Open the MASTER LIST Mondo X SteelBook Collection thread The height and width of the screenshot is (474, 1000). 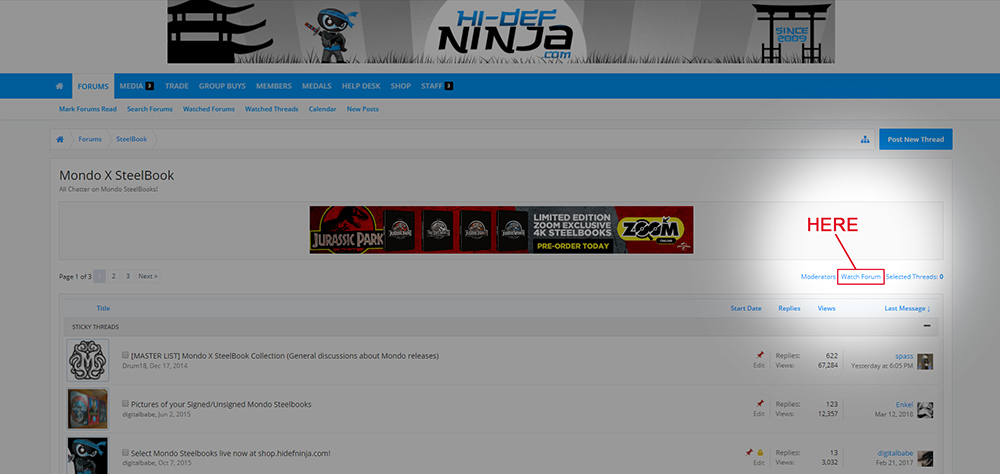(x=284, y=355)
